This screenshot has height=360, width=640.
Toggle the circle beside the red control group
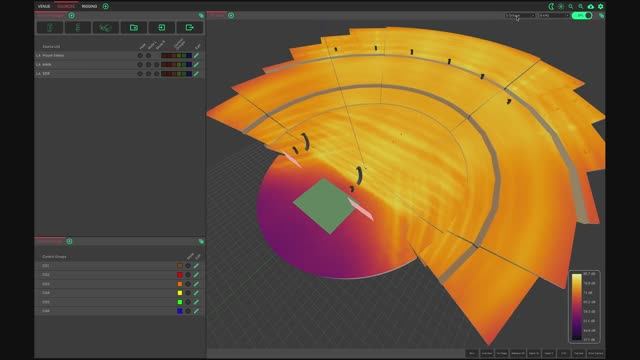(188, 275)
